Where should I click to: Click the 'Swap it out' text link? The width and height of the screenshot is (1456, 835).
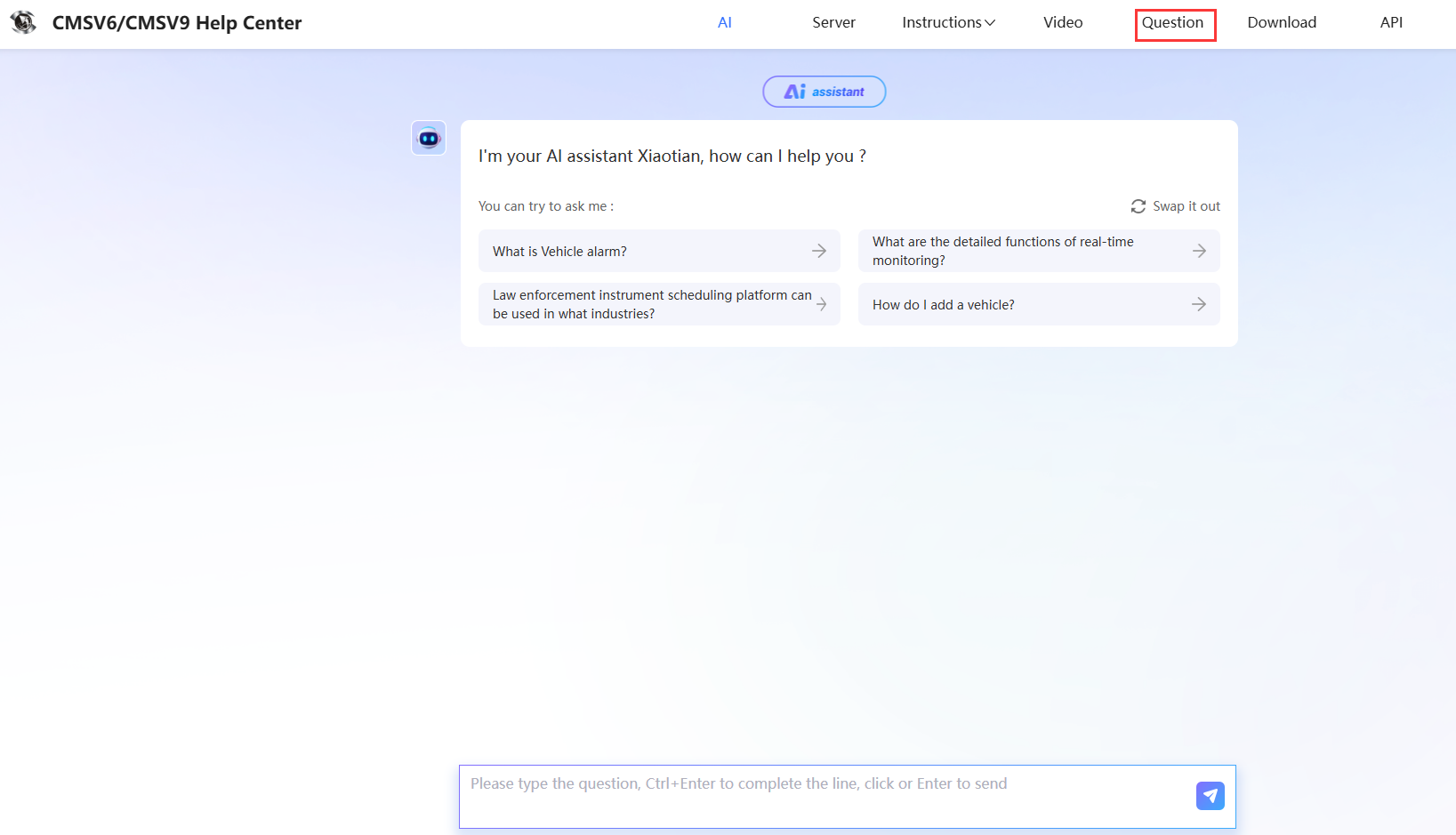pos(1186,206)
